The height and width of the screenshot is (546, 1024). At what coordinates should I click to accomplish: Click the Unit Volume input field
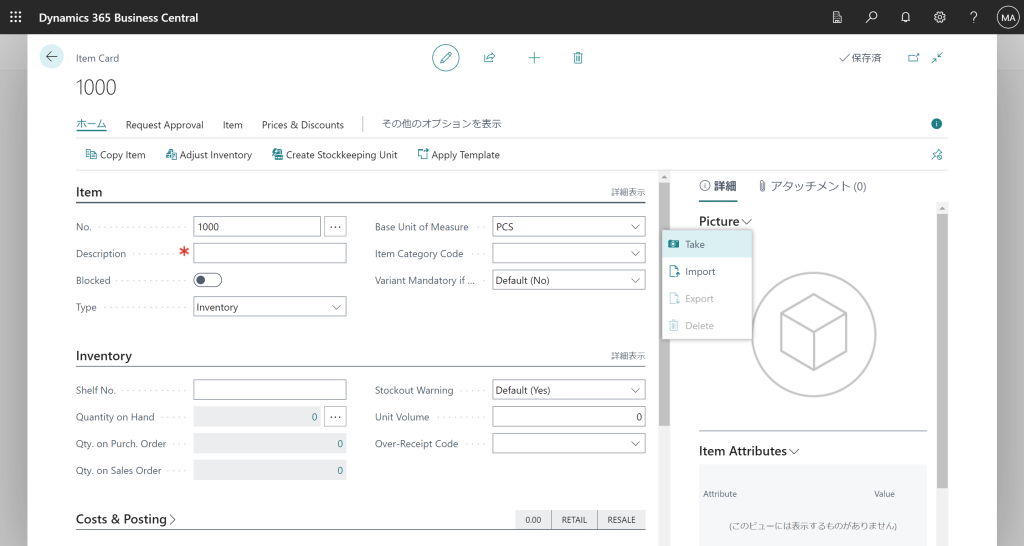tap(568, 417)
